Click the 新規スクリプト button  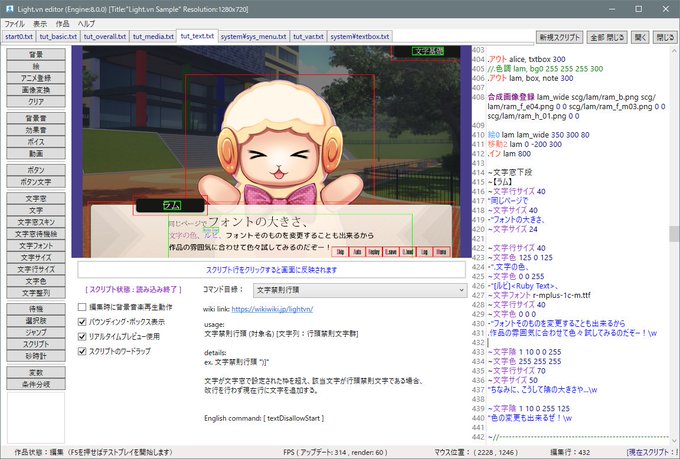tap(559, 37)
